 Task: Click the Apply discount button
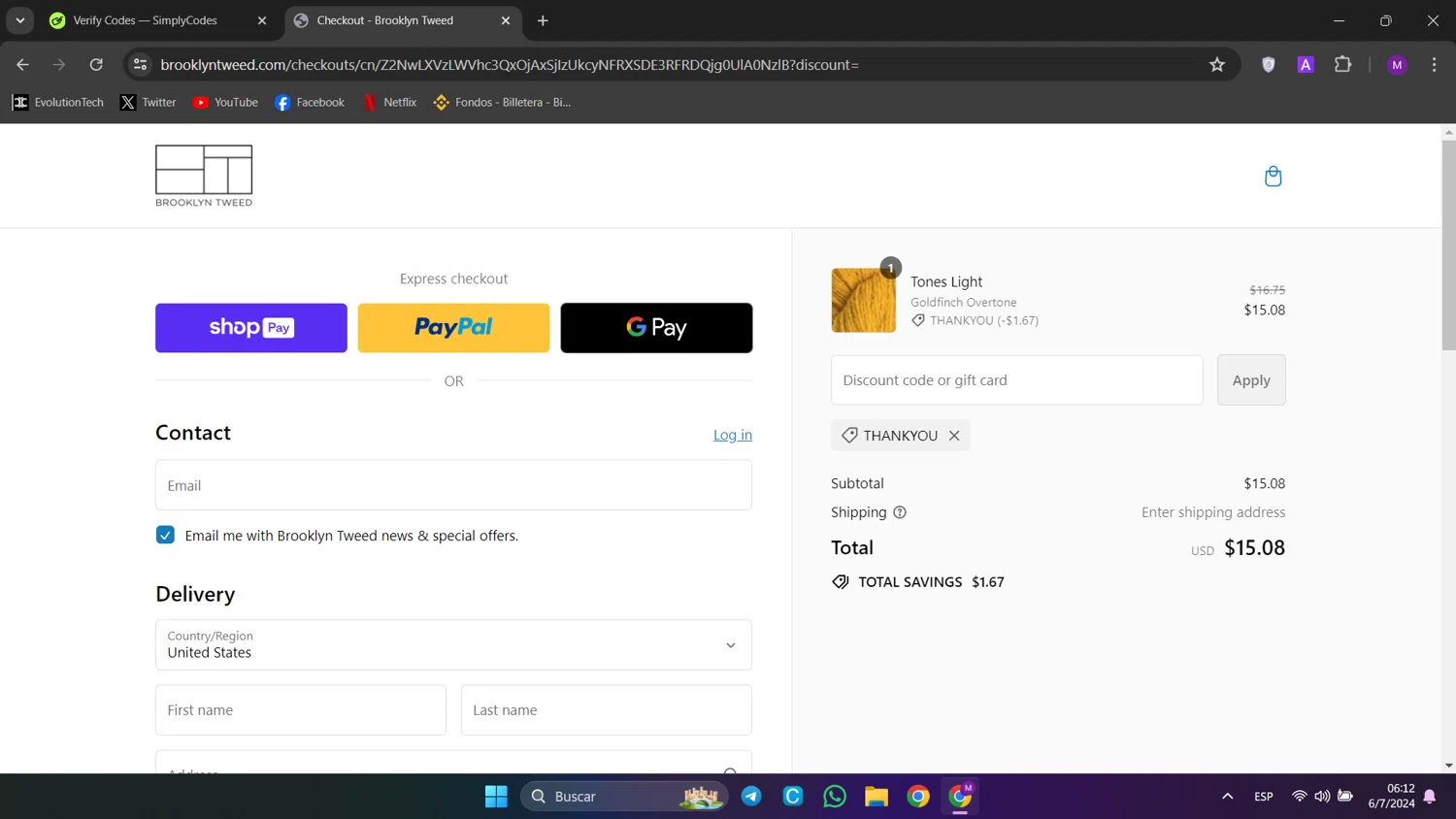(x=1251, y=380)
